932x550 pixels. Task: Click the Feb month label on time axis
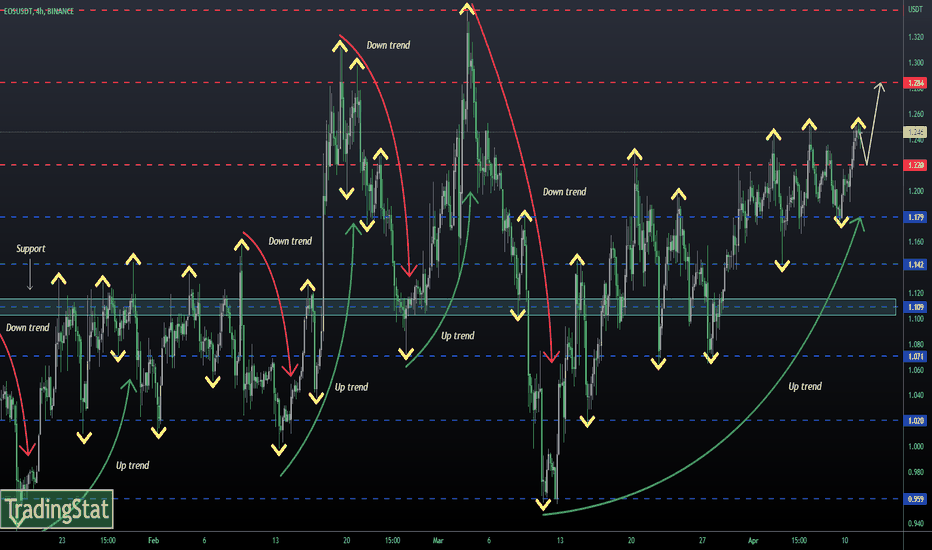[x=153, y=540]
